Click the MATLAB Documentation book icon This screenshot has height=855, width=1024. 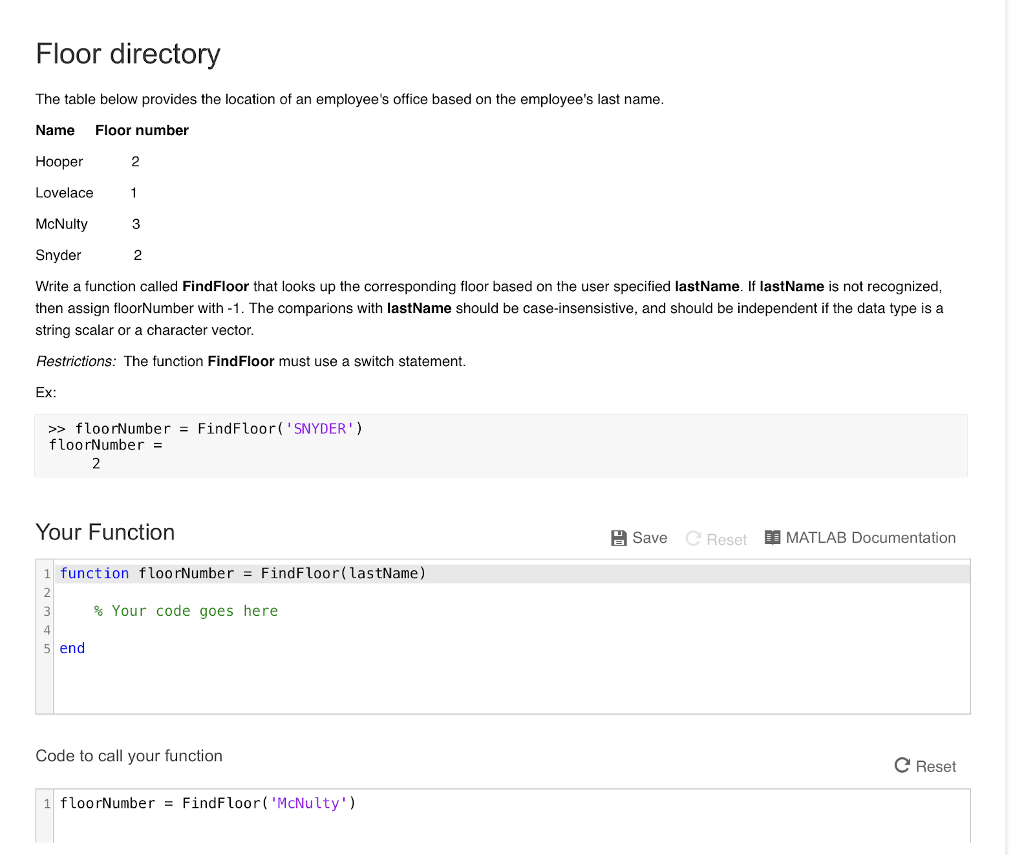(x=772, y=538)
